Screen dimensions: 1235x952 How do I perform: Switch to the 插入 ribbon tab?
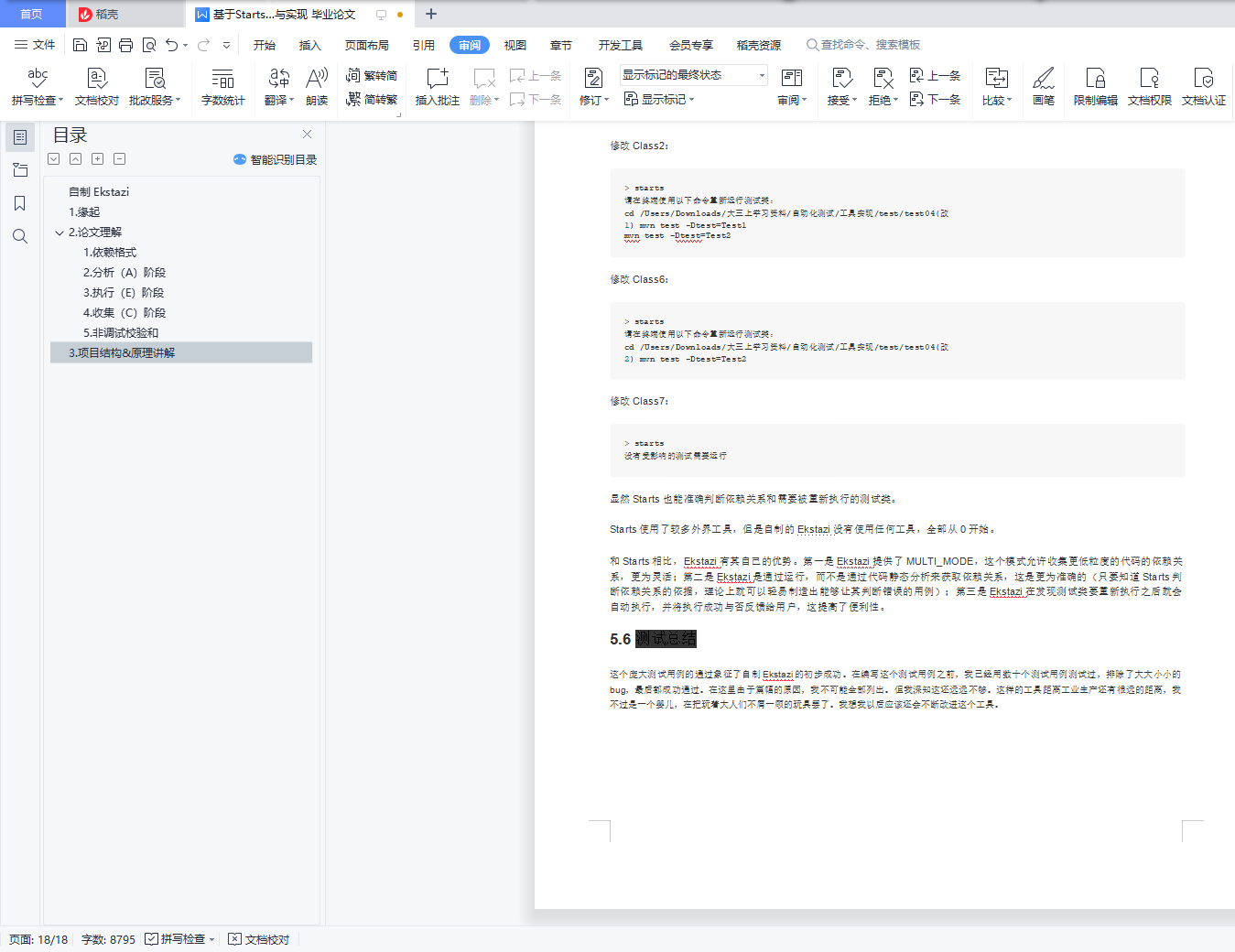click(310, 45)
